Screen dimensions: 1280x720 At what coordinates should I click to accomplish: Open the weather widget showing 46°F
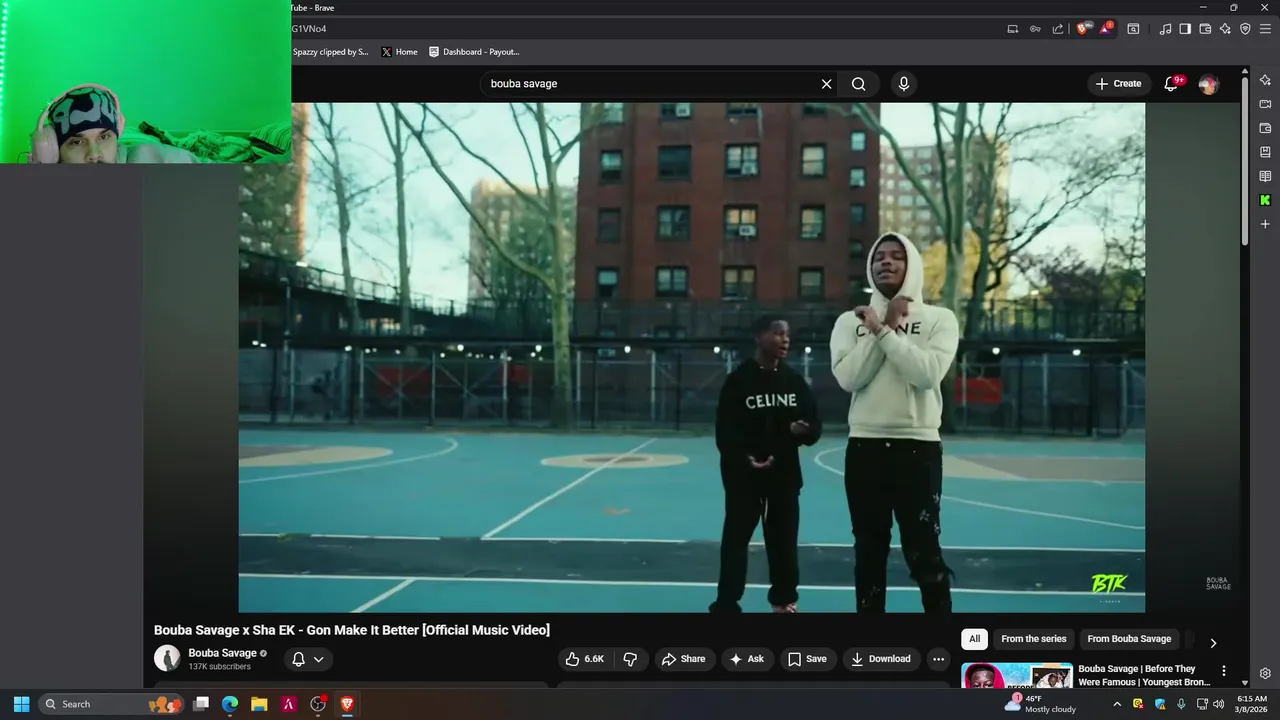[x=1040, y=704]
